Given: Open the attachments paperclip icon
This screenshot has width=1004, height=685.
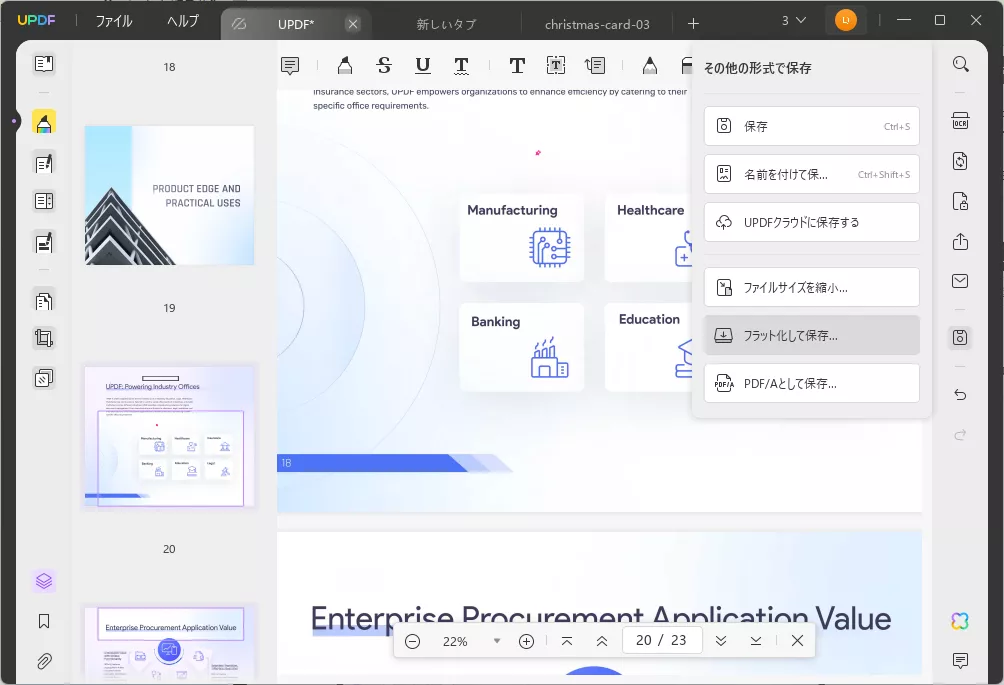Looking at the screenshot, I should pyautogui.click(x=44, y=661).
